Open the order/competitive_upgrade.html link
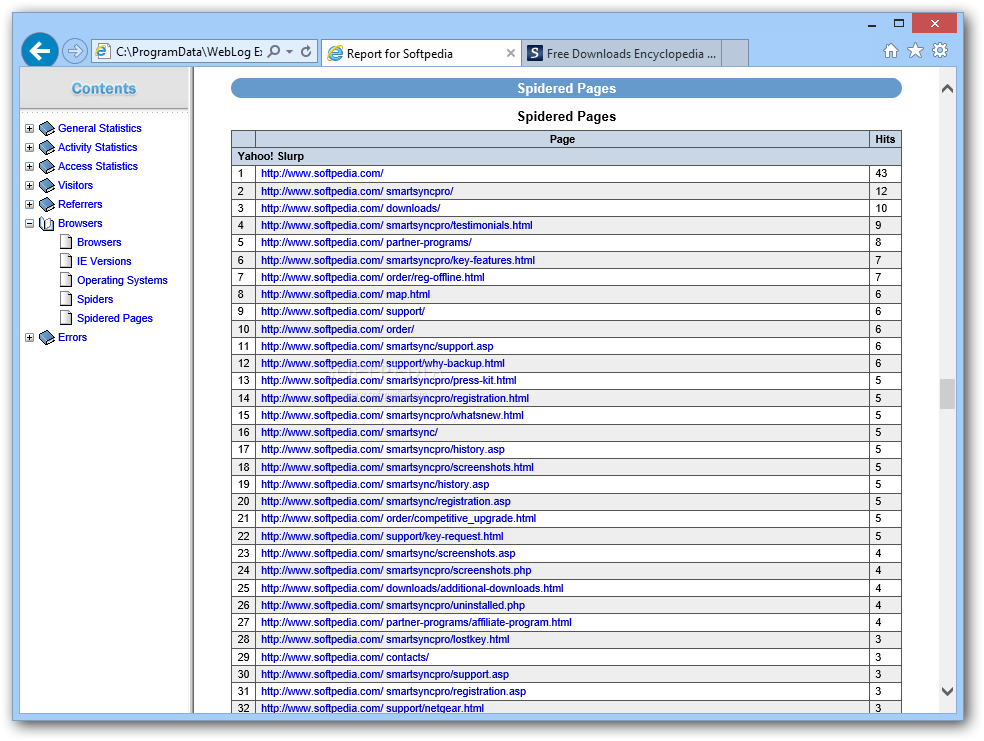 point(398,518)
